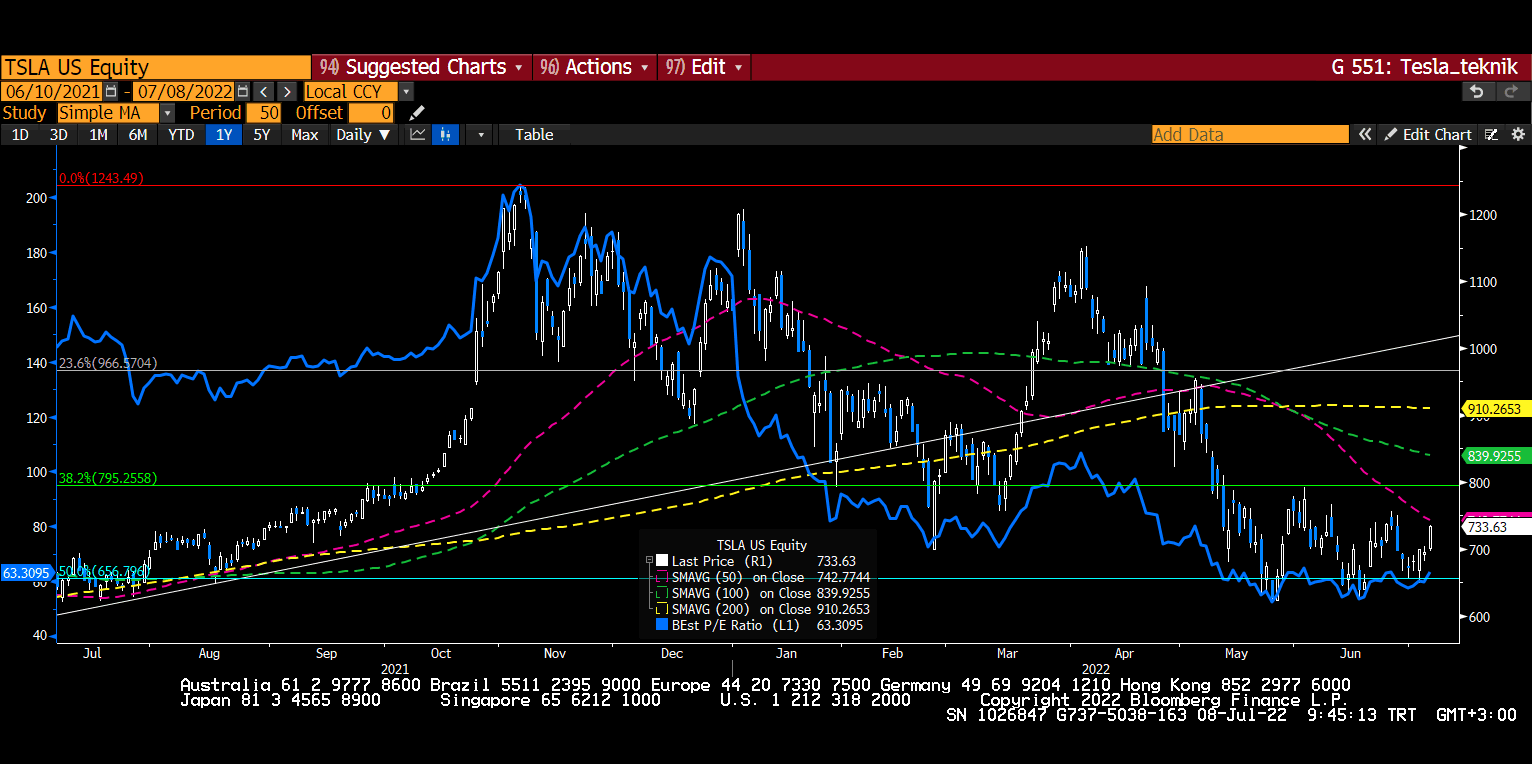Select Max time range

tap(305, 134)
